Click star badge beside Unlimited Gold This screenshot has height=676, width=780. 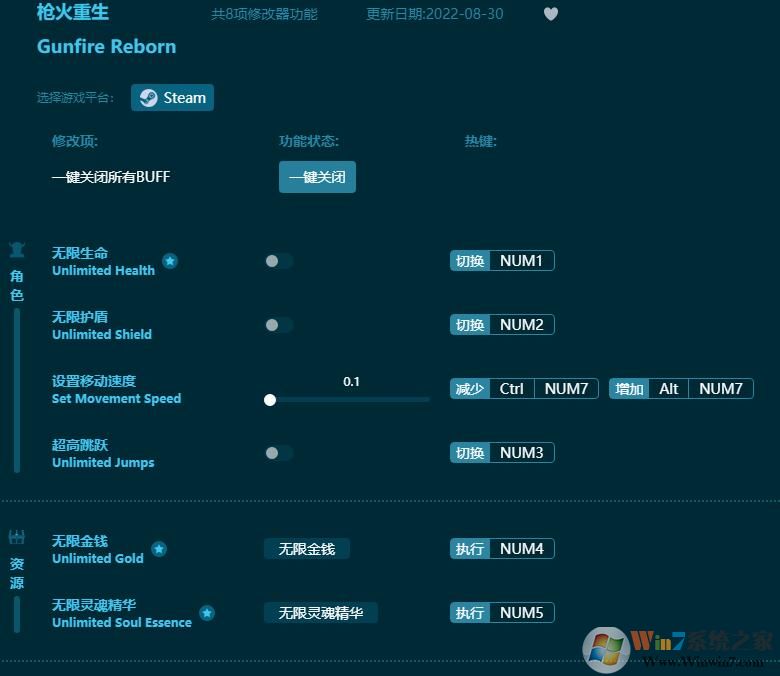[x=159, y=549]
